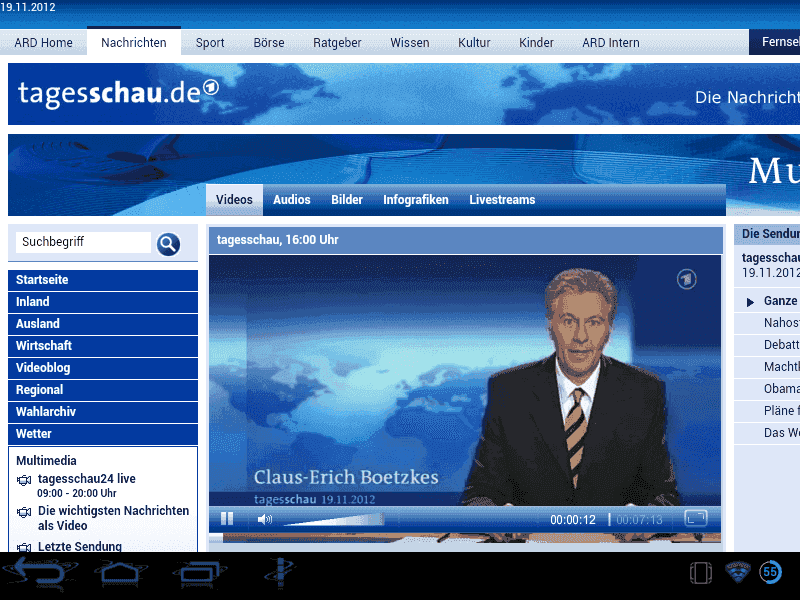The height and width of the screenshot is (600, 800).
Task: Select the Kultur tab
Action: pos(474,42)
